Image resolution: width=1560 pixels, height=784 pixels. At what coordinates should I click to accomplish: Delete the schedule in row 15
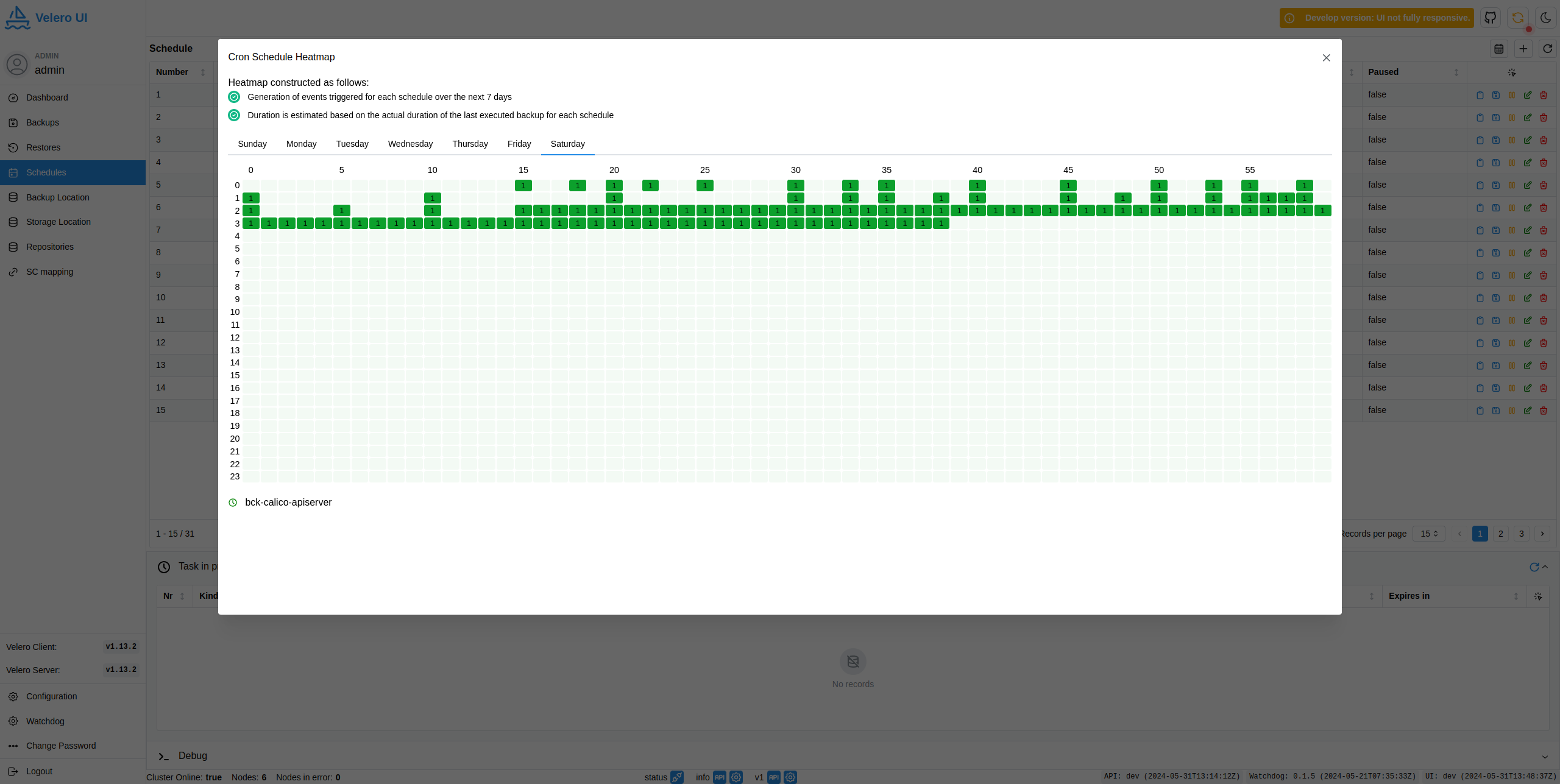tap(1544, 411)
